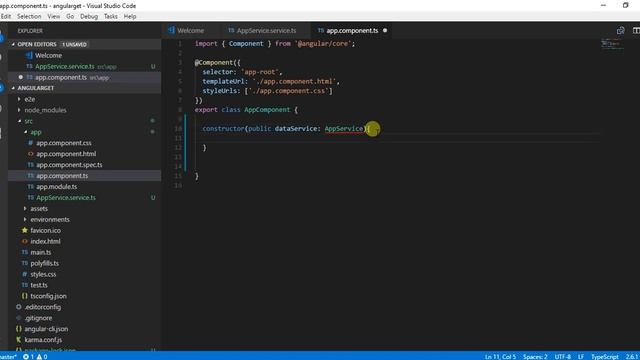
Task: Change language mode via TypeScript indicator
Action: point(605,357)
